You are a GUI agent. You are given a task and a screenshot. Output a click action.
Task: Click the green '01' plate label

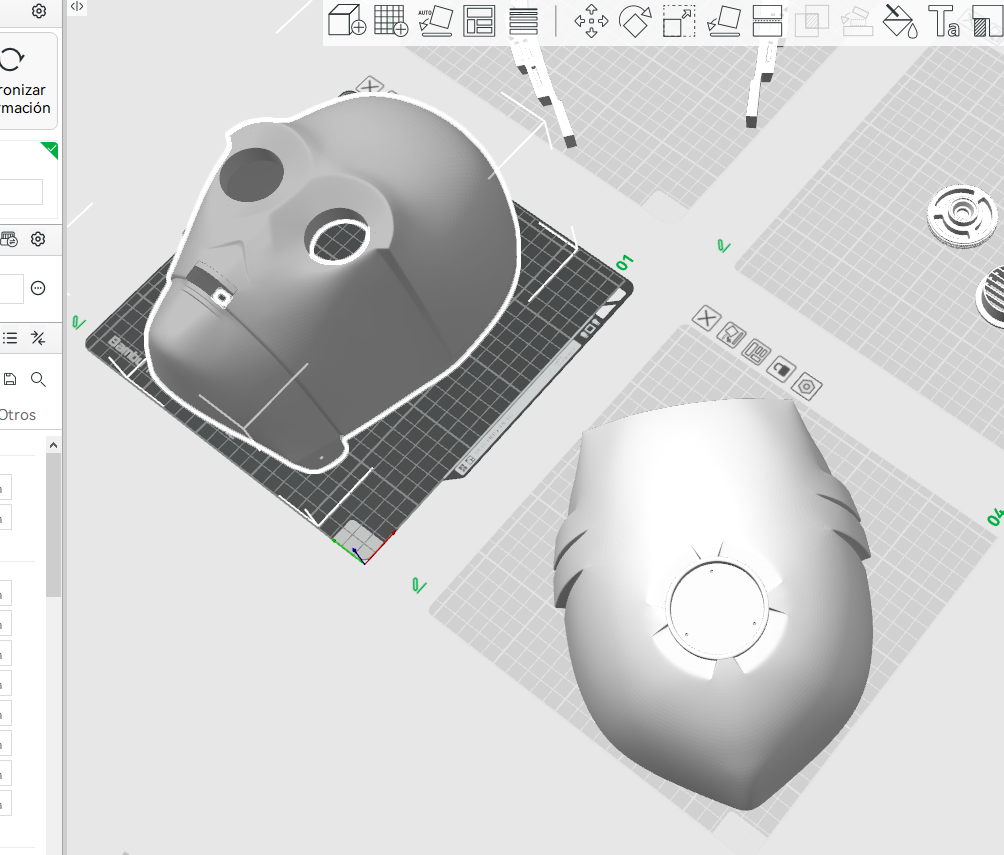click(625, 263)
